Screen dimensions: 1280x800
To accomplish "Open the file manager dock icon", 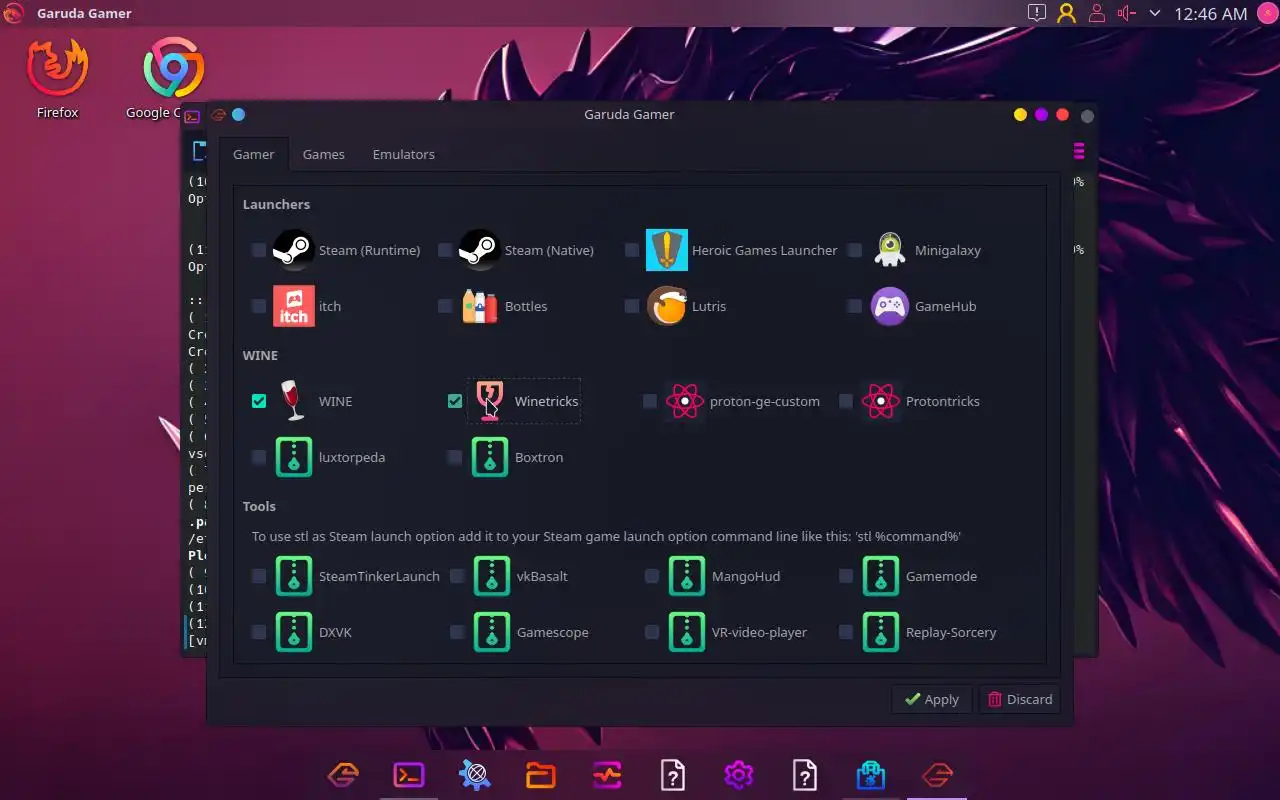I will click(x=541, y=775).
